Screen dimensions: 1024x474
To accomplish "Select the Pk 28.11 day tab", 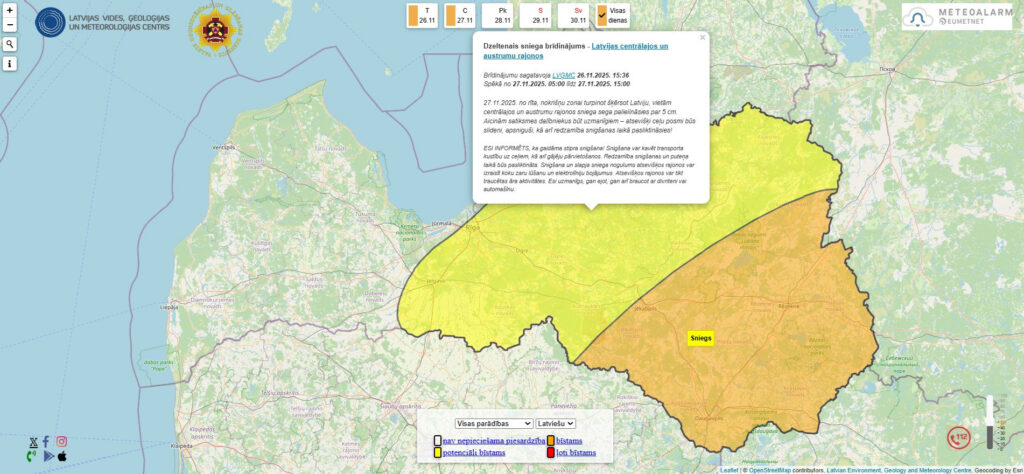I will point(502,15).
